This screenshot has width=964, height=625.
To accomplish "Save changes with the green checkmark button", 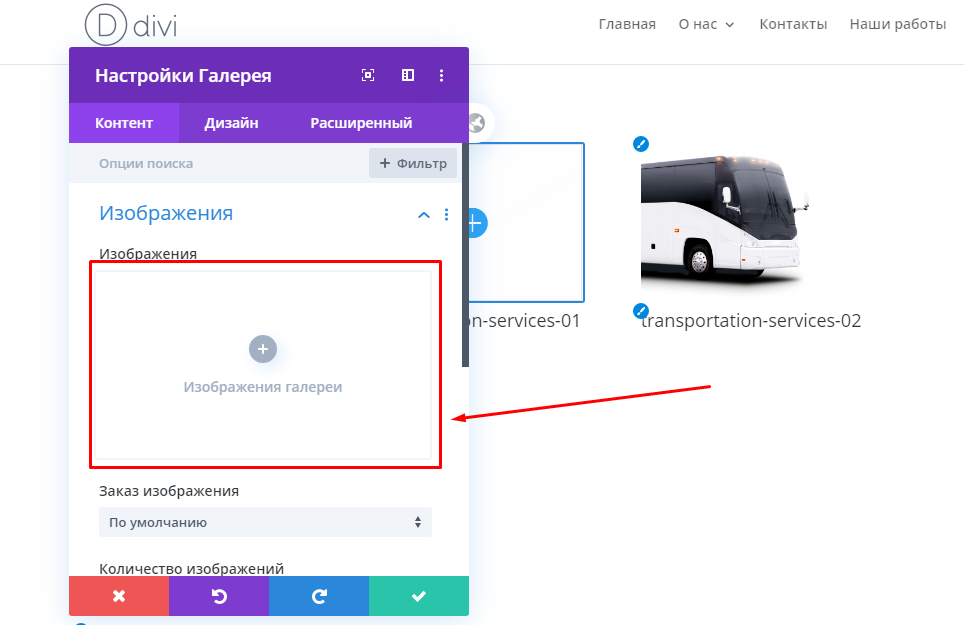I will [x=419, y=596].
